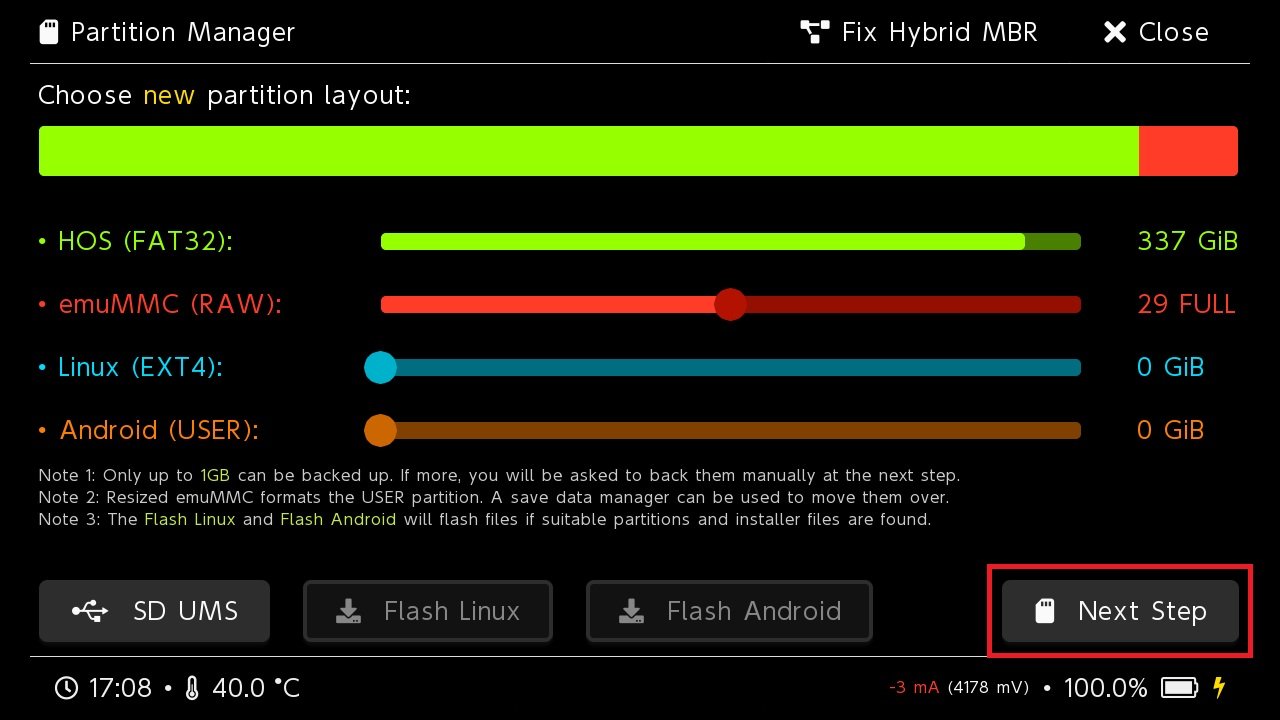
Task: Click the download icon on Flash Linux
Action: click(x=348, y=611)
